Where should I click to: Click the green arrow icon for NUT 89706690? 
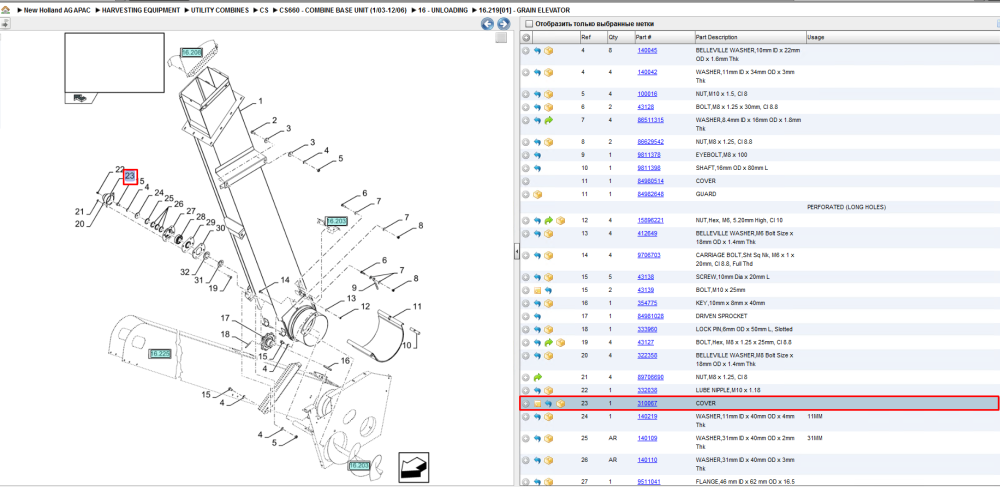[x=537, y=377]
